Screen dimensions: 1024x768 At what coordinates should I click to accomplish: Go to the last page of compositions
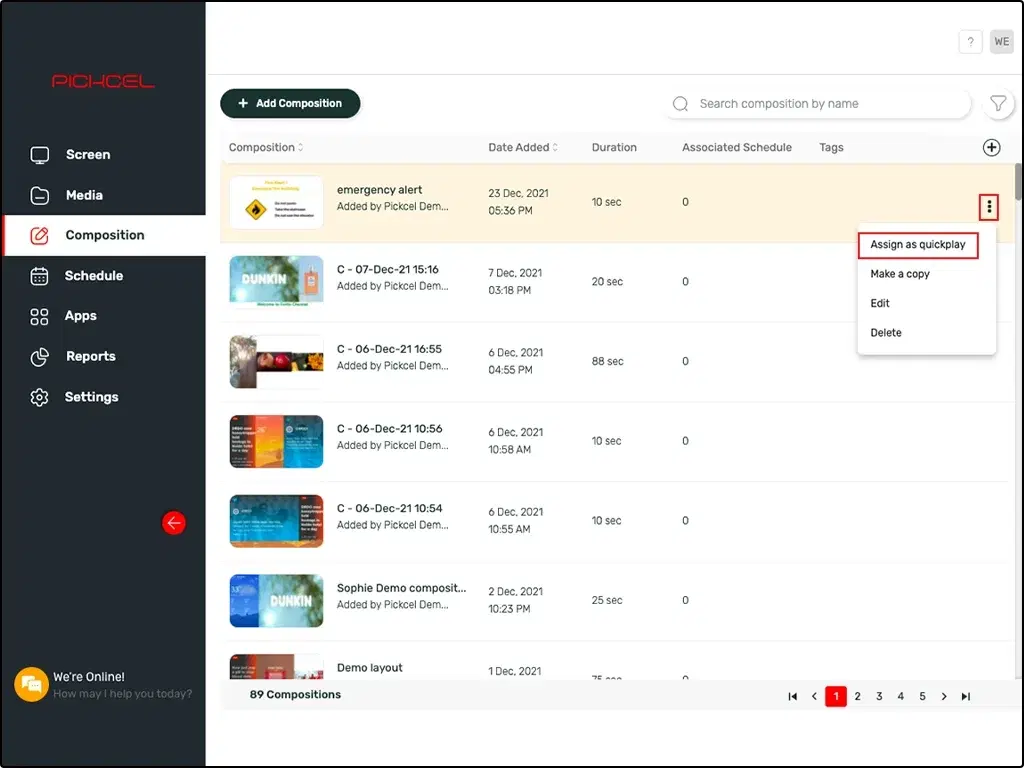coord(965,697)
